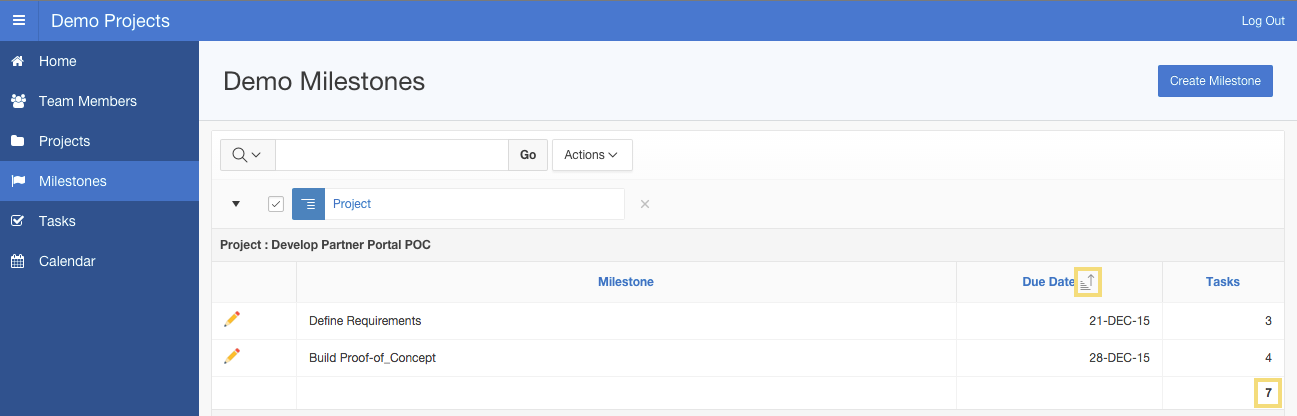
Task: Click the hamburger navigation menu icon
Action: tap(19, 20)
